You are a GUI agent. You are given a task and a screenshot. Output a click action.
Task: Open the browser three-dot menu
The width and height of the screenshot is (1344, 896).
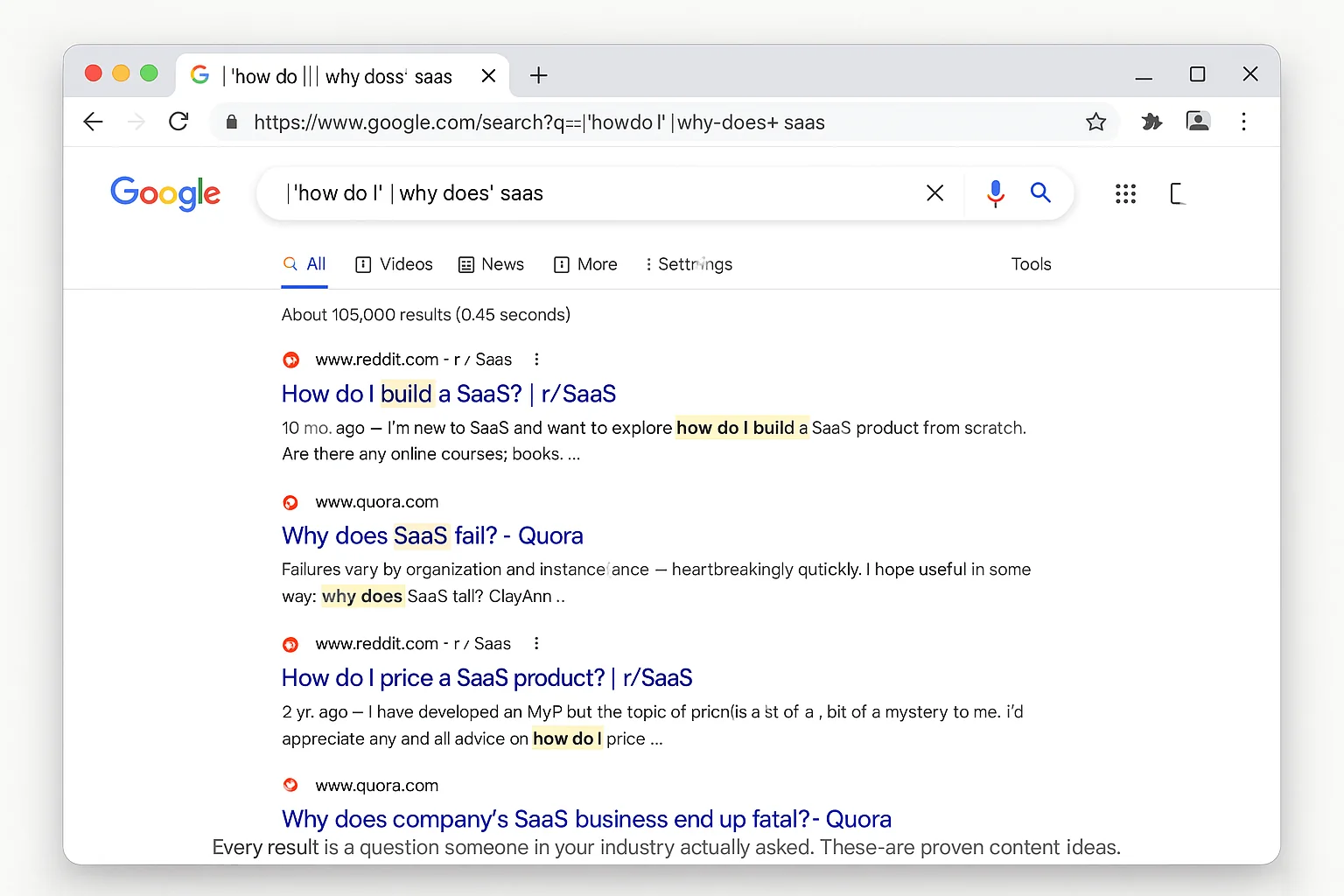click(x=1244, y=122)
